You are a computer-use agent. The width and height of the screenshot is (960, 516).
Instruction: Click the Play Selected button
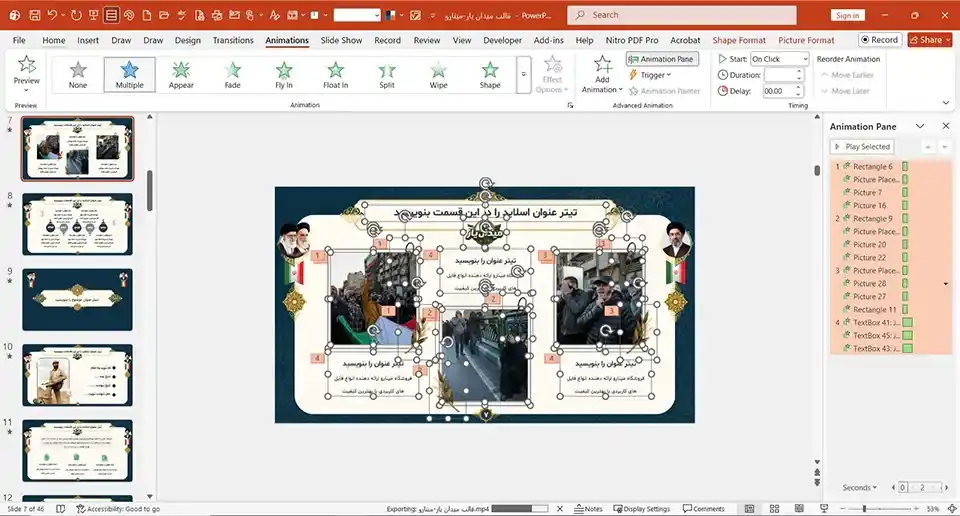pos(862,147)
